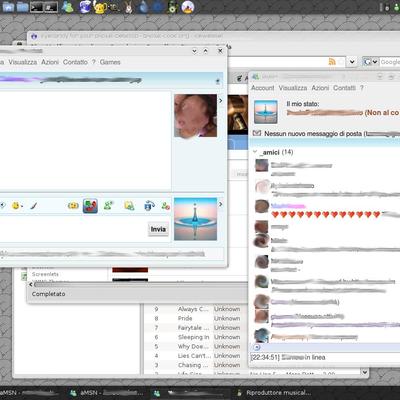Click the status icon above the log line
The width and height of the screenshot is (400, 400).
coord(256,347)
